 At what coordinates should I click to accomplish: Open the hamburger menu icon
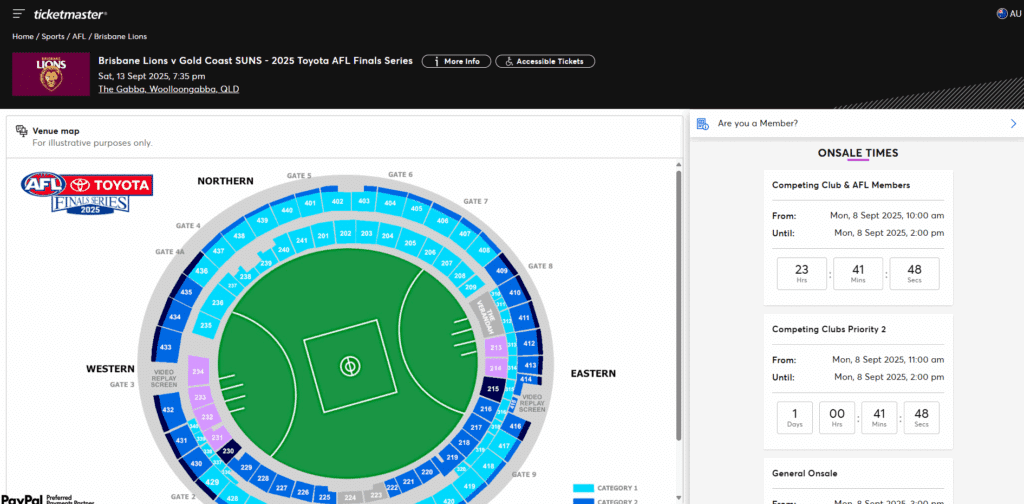[x=18, y=14]
